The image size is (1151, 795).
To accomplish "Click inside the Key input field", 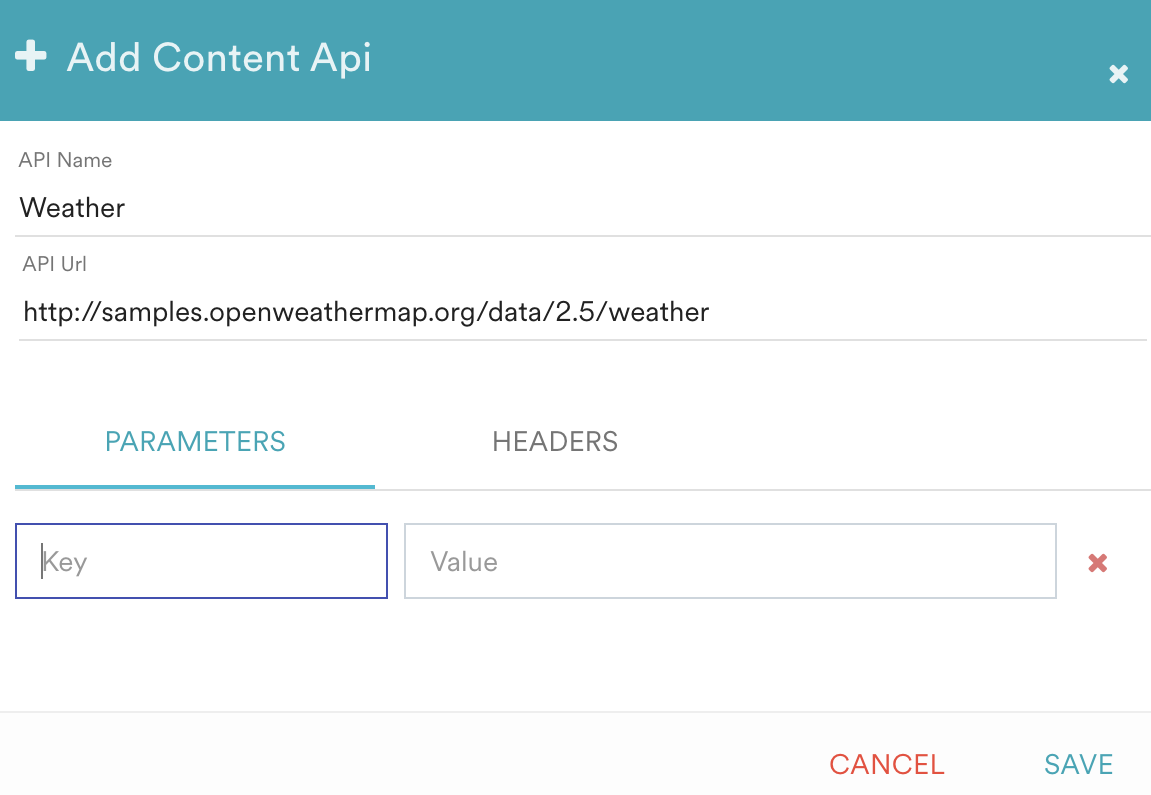I will point(200,561).
